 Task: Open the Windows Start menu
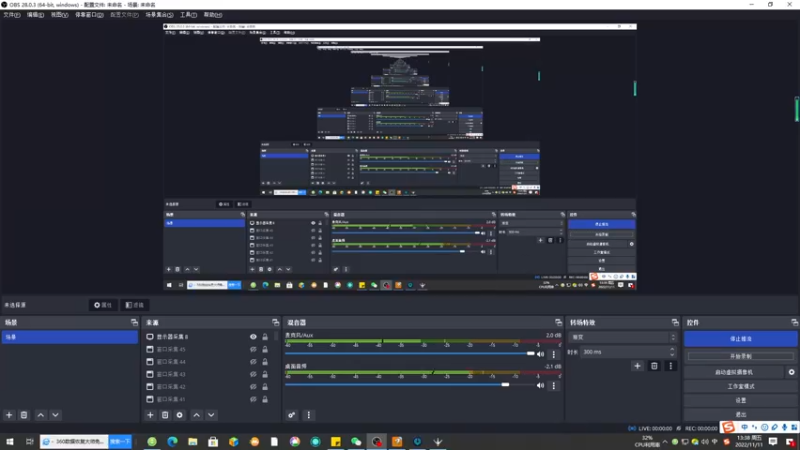(10, 441)
